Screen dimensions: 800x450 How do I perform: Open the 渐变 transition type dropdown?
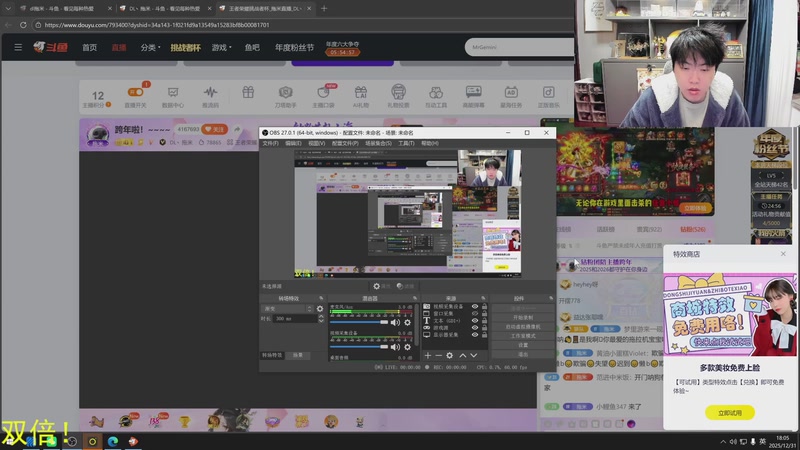click(x=287, y=309)
